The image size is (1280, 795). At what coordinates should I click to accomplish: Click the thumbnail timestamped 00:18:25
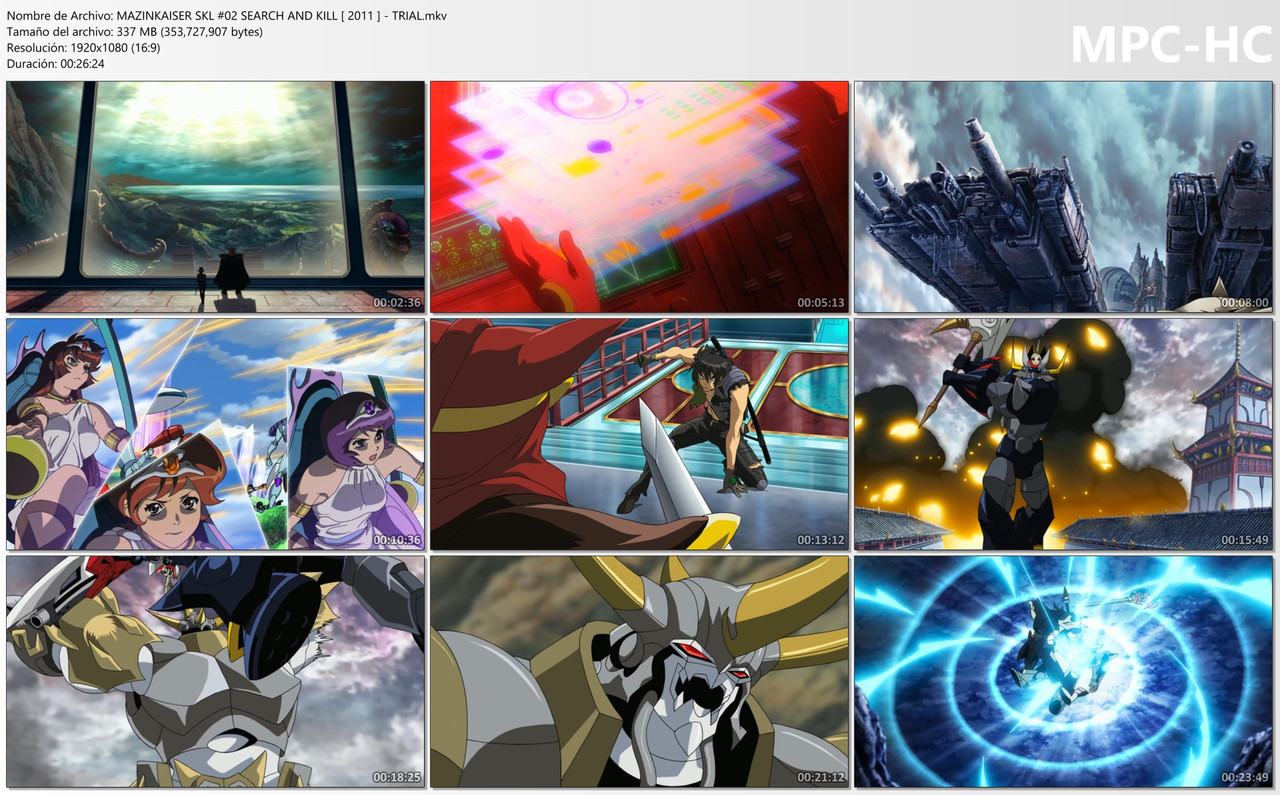point(216,672)
